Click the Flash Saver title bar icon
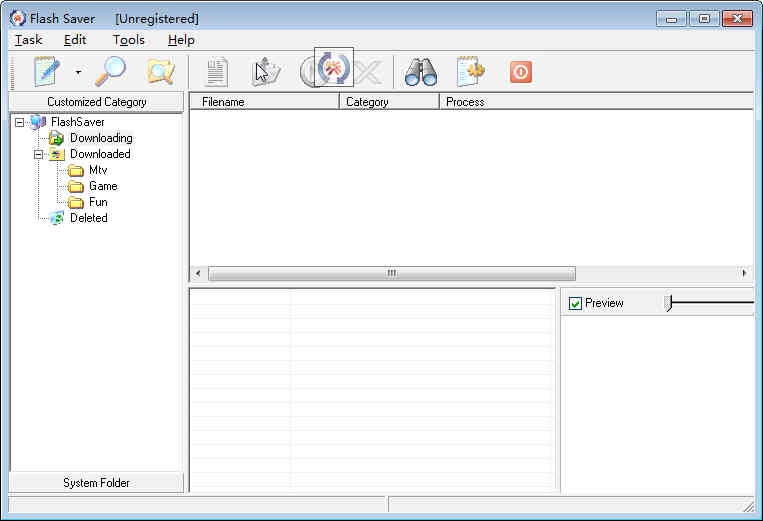The width and height of the screenshot is (763, 521). 18,18
